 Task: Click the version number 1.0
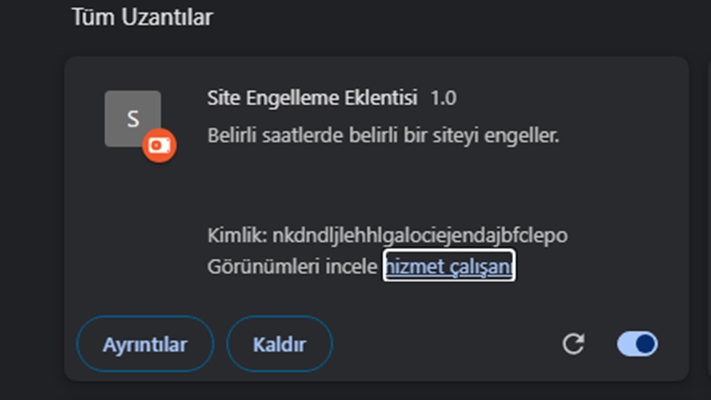[x=443, y=98]
